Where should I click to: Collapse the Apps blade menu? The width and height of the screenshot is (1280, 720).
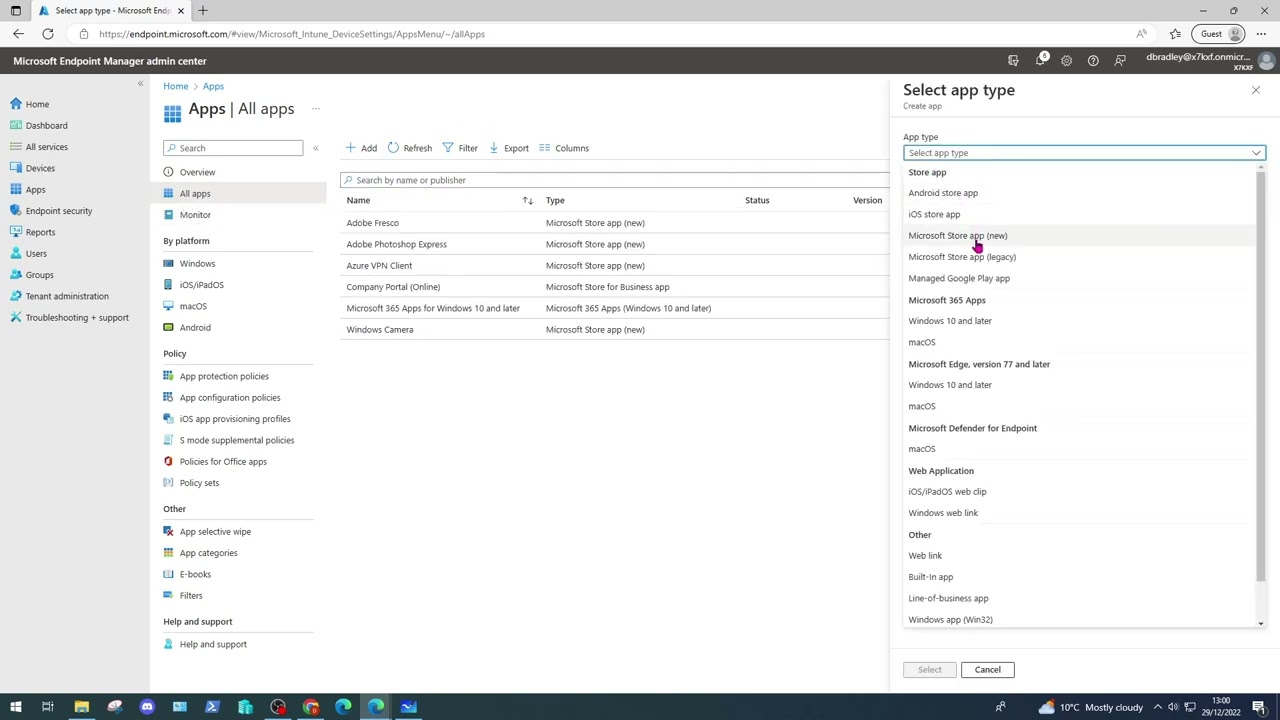click(315, 148)
